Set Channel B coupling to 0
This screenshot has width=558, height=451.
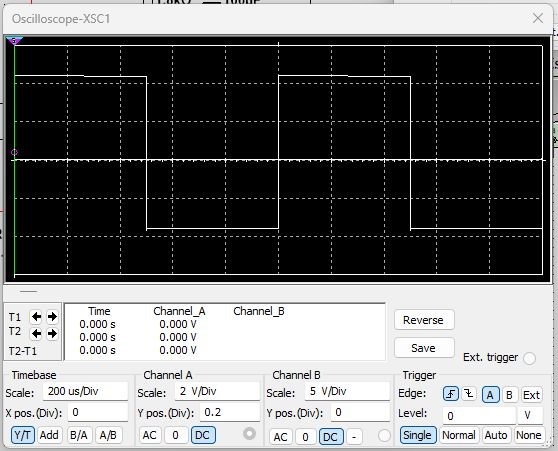coord(305,436)
